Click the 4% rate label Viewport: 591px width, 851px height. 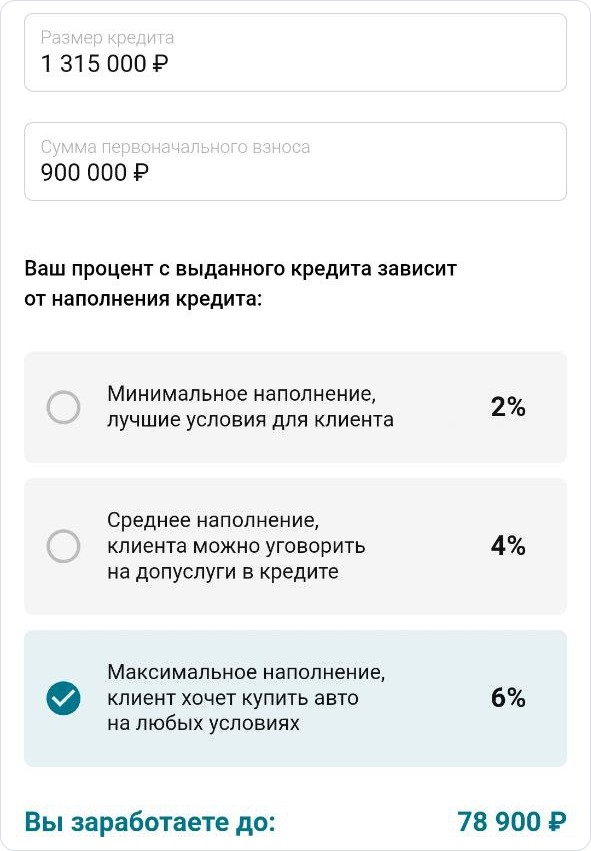point(508,546)
